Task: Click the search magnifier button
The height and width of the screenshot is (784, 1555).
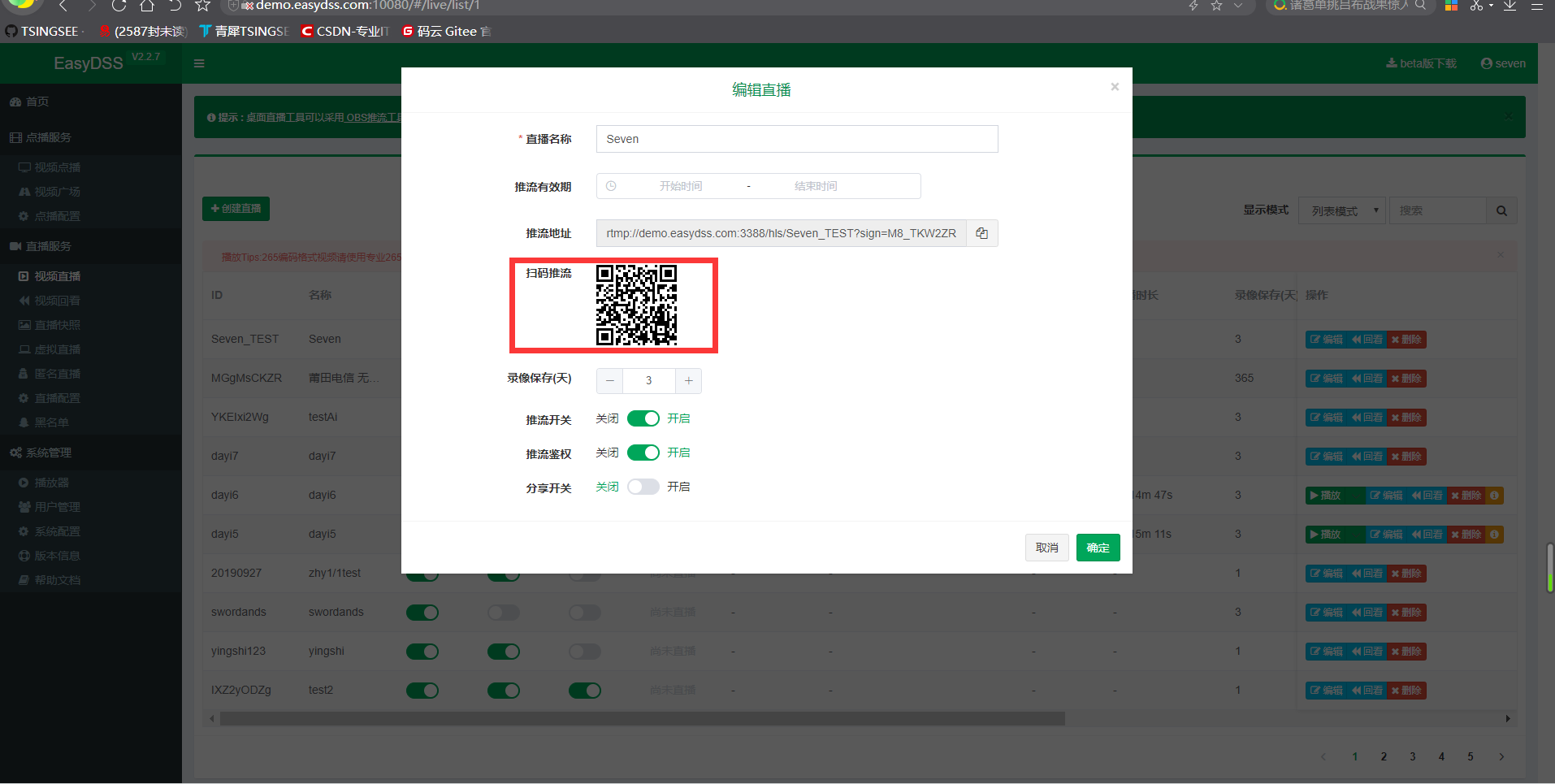Action: [1501, 210]
